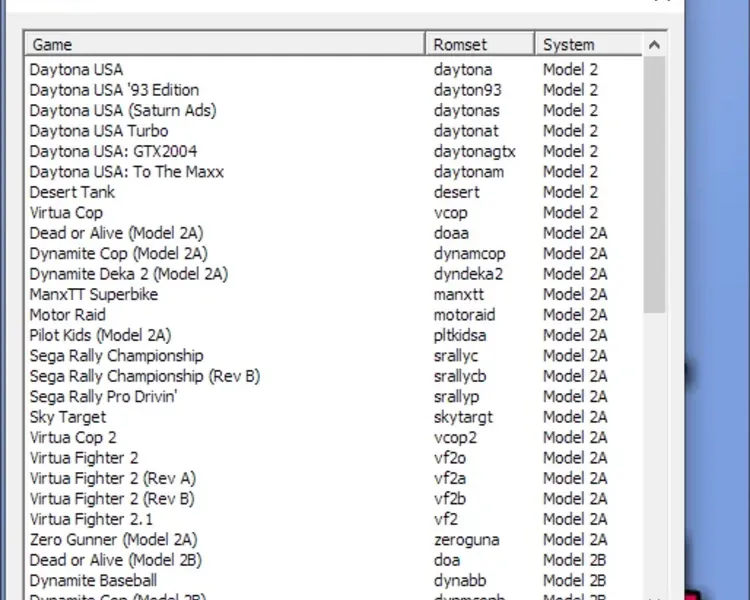Click the dayton93 romset cell
The image size is (750, 600).
coord(467,90)
